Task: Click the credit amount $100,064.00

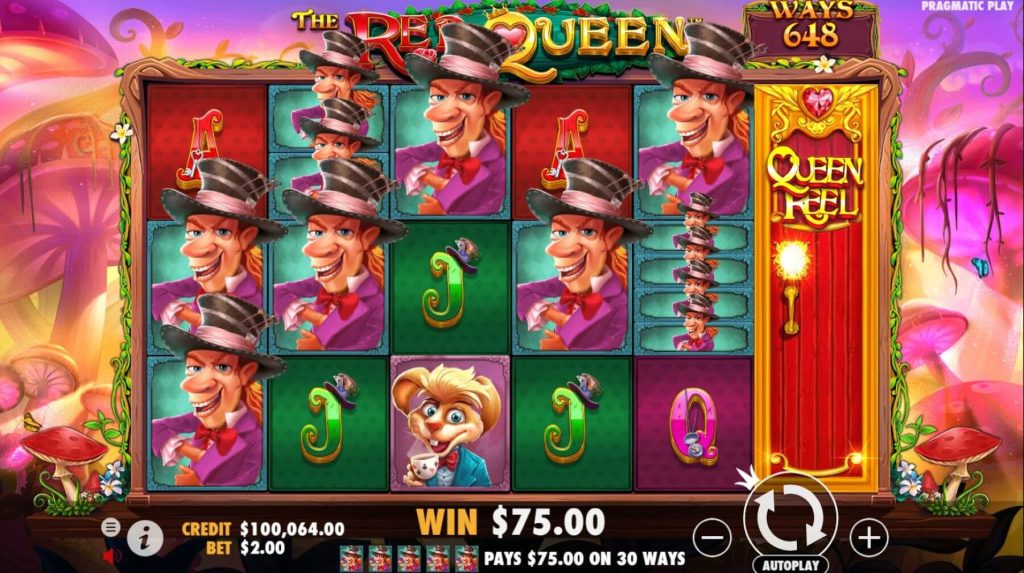Action: click(x=292, y=529)
